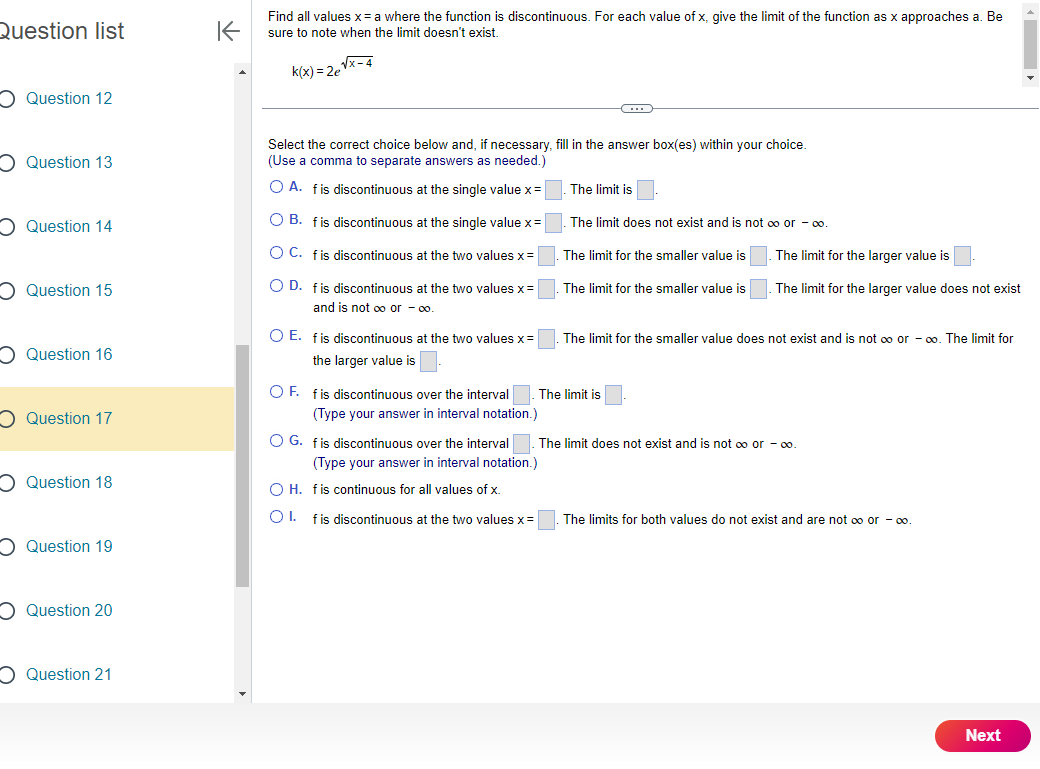Open Question 18 from the list
Screen dimensions: 1040x769
tap(69, 482)
